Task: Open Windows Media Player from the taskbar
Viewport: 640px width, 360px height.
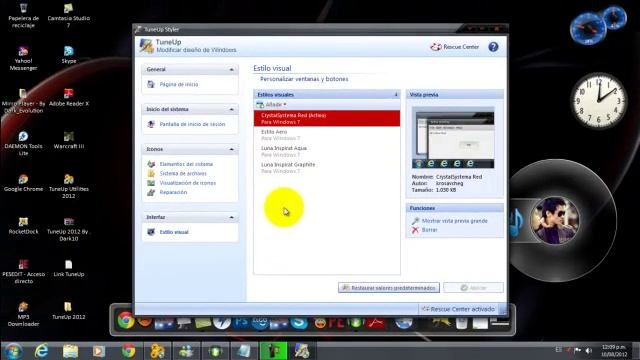Action: pyautogui.click(x=98, y=351)
